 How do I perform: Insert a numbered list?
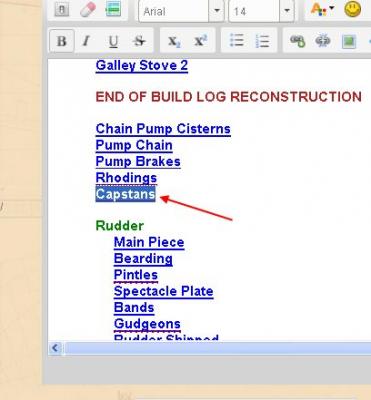(x=262, y=41)
